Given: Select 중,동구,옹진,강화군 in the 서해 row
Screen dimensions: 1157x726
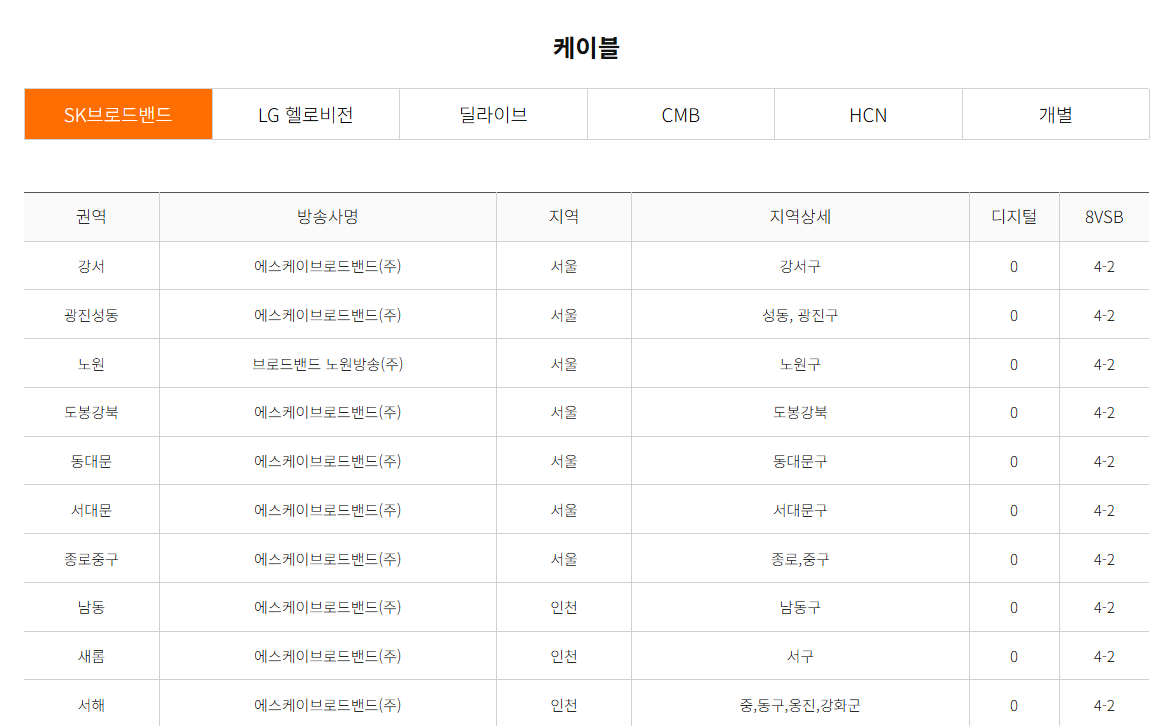Looking at the screenshot, I should tap(799, 705).
